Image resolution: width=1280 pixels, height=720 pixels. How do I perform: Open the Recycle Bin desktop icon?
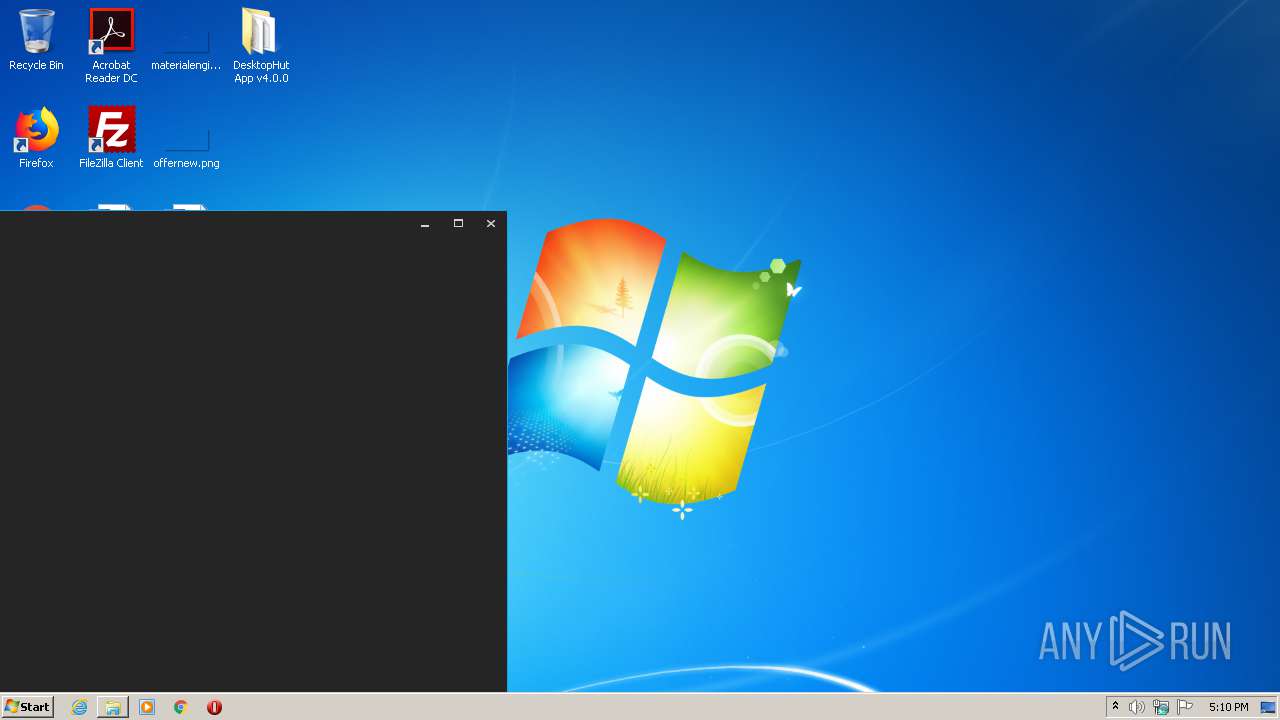coord(36,40)
